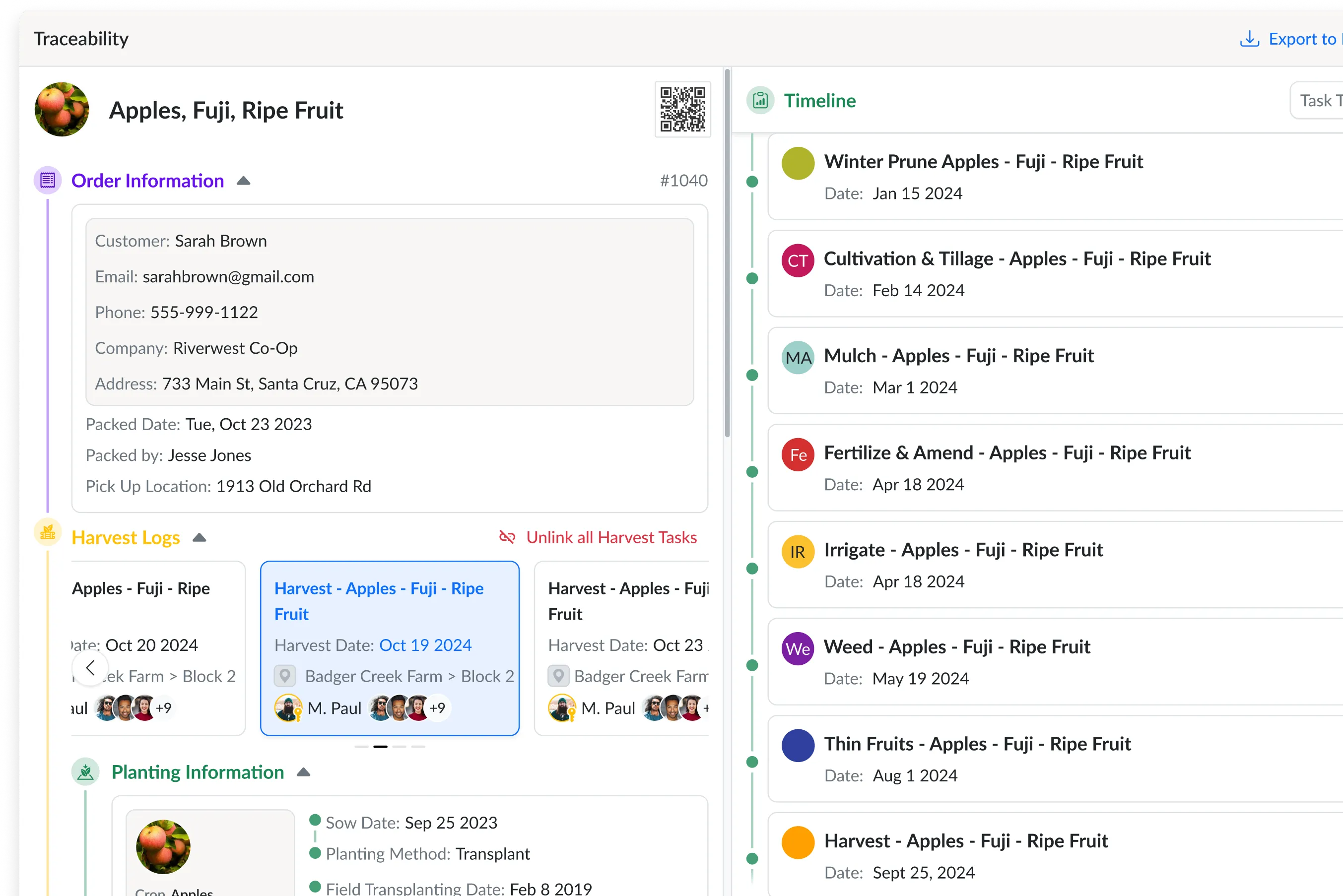
Task: Click the Mulch timeline marker dot
Action: 752,376
